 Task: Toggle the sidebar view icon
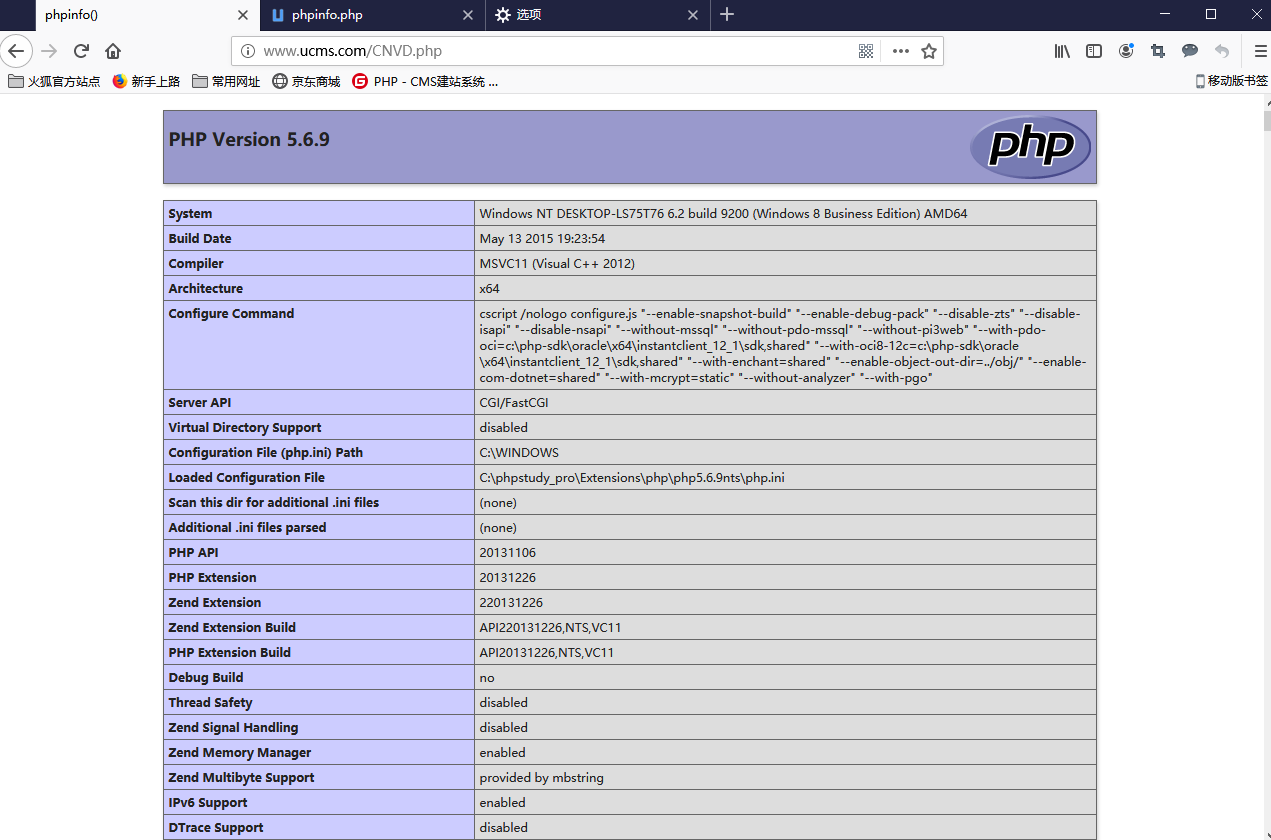pyautogui.click(x=1094, y=51)
